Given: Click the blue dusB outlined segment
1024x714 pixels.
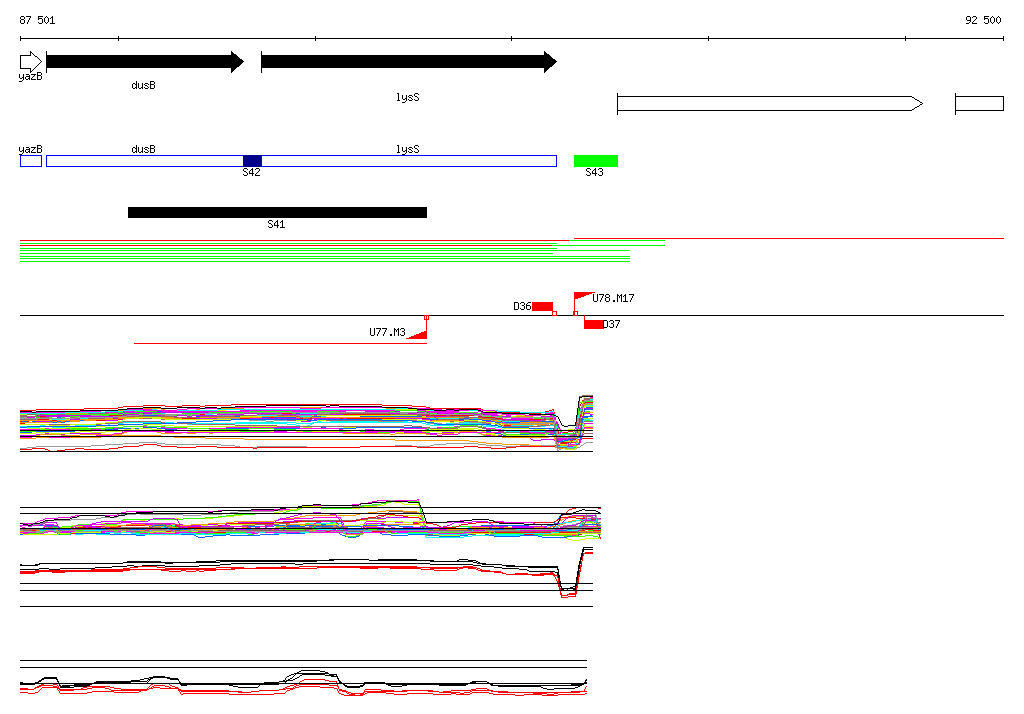Looking at the screenshot, I should point(145,161).
